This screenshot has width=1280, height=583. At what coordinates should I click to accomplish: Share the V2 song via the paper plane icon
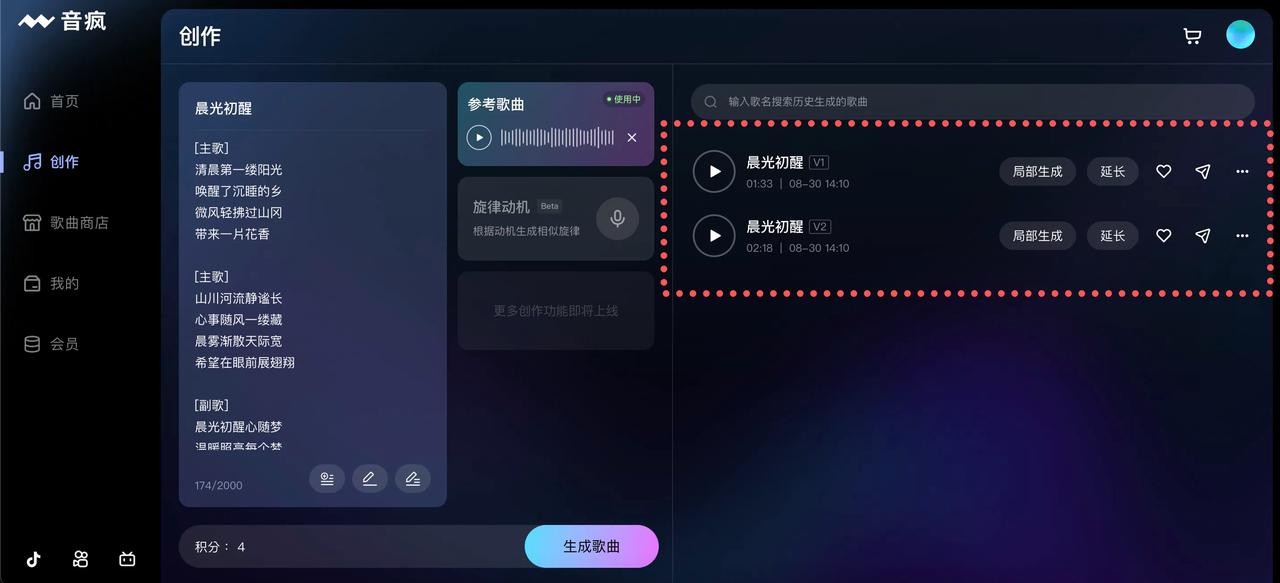[x=1203, y=236]
